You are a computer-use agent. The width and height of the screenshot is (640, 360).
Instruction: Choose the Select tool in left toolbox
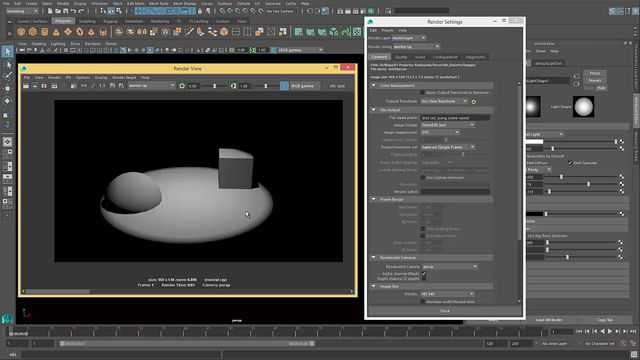click(x=7, y=51)
